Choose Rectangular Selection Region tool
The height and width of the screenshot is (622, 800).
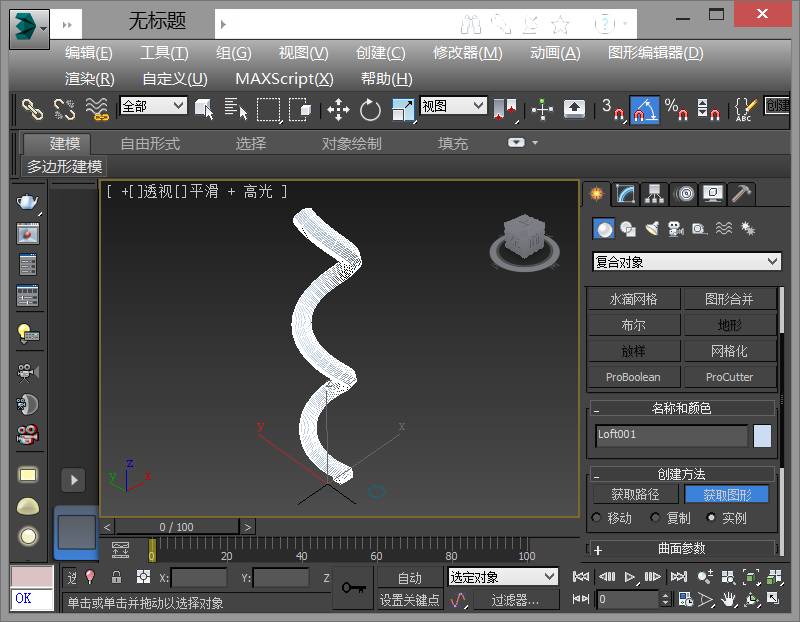click(x=268, y=109)
